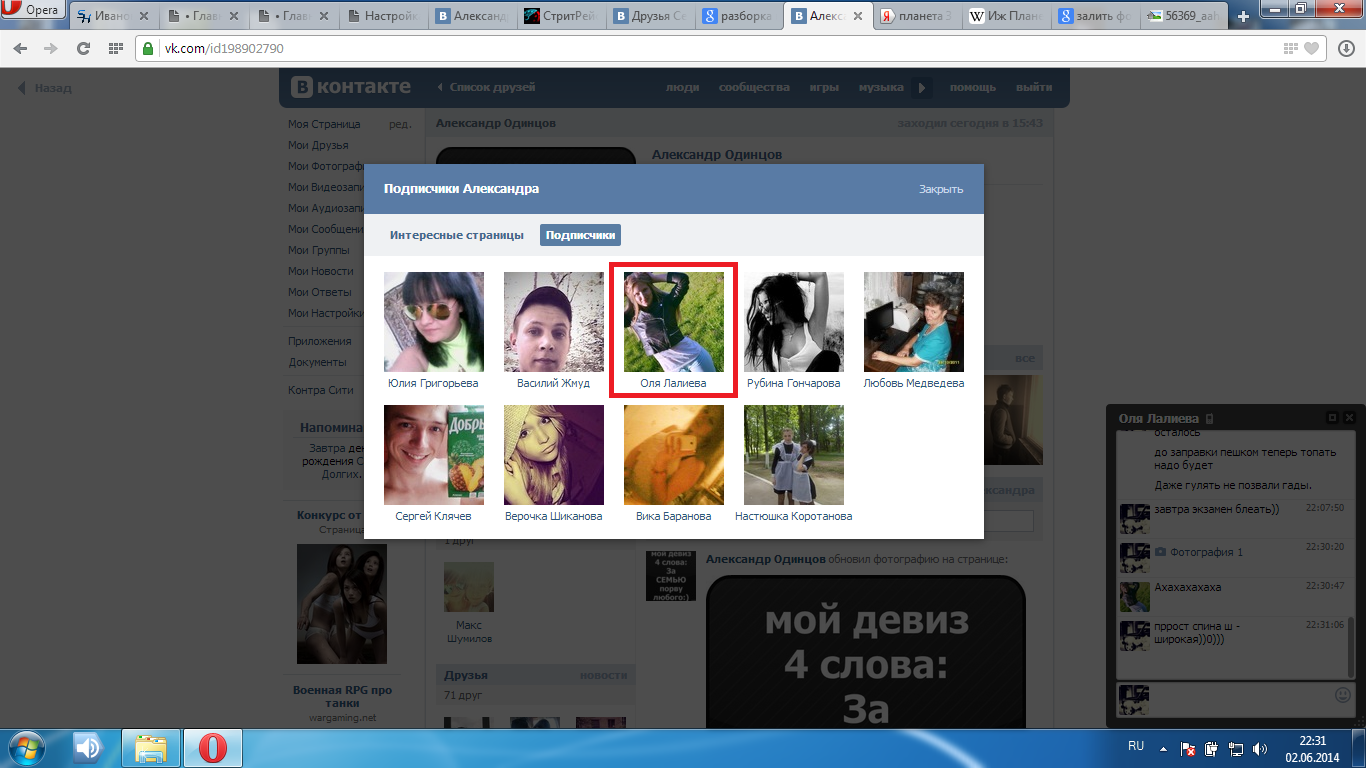Click the VKontakte logo in the header
Screen dimensions: 1366x768
pos(351,87)
